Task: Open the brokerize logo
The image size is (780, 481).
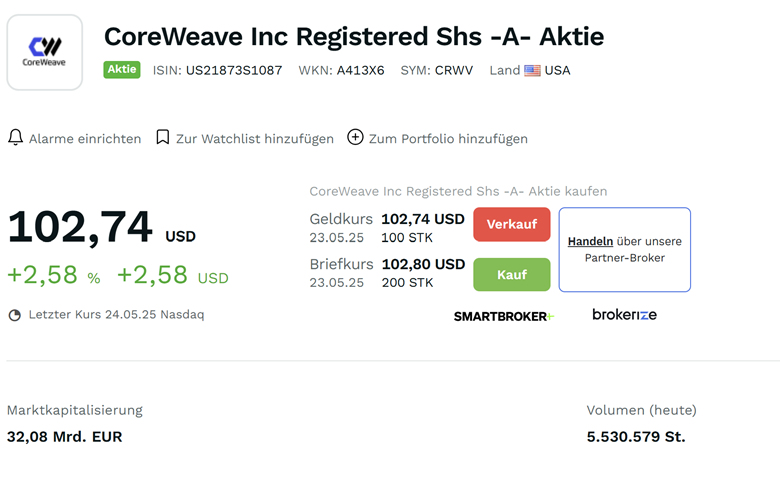Action: pos(624,315)
